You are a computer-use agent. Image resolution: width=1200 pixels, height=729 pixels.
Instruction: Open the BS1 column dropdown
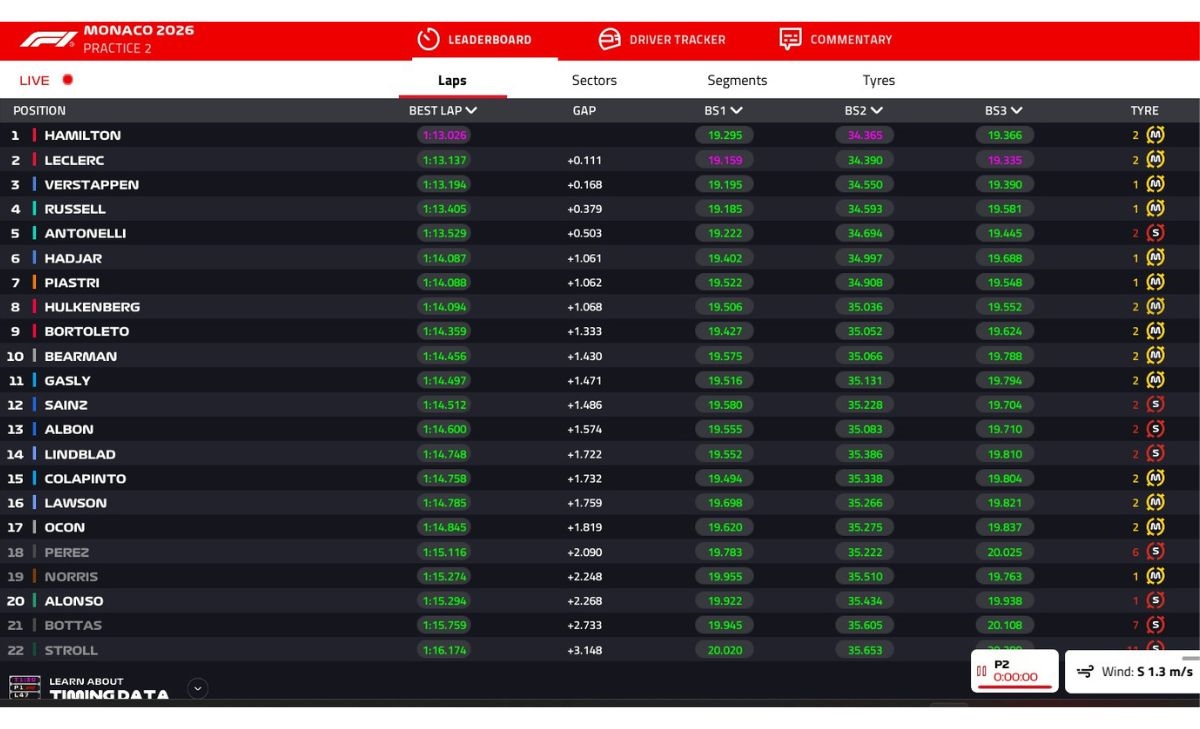point(737,111)
